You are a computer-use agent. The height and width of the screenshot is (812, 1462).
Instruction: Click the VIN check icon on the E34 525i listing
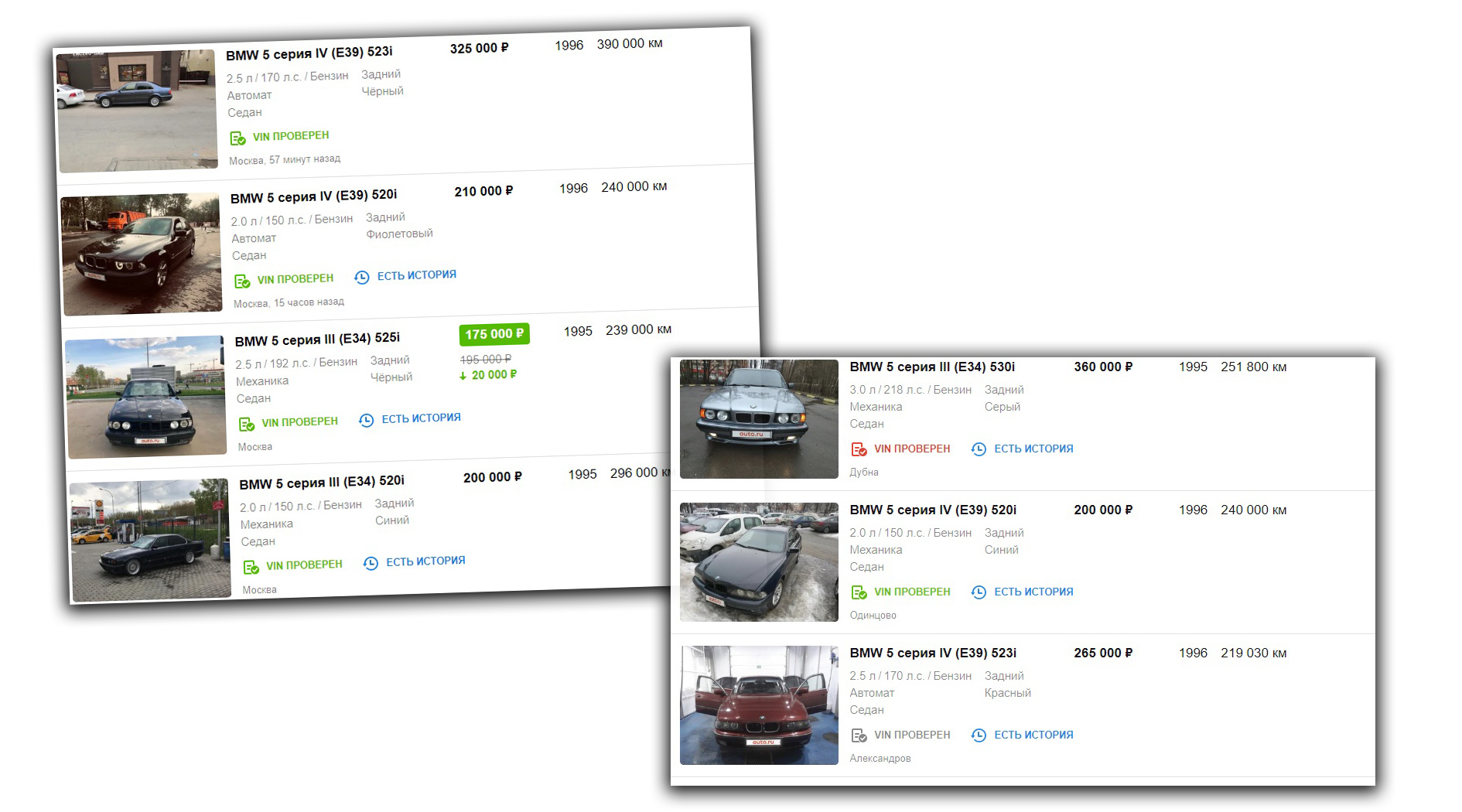coord(247,424)
